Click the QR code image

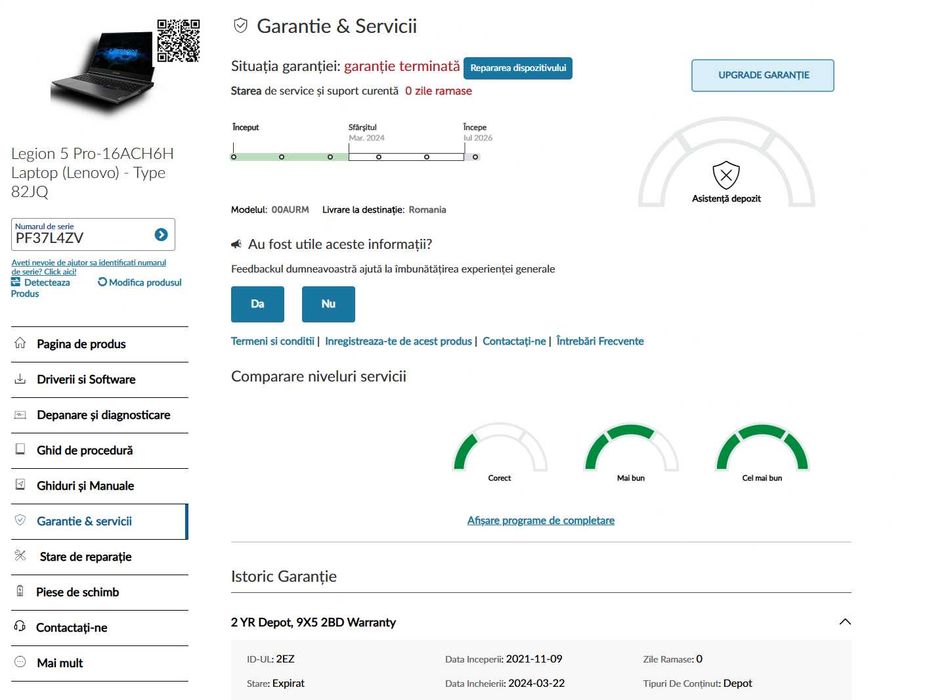click(x=178, y=40)
